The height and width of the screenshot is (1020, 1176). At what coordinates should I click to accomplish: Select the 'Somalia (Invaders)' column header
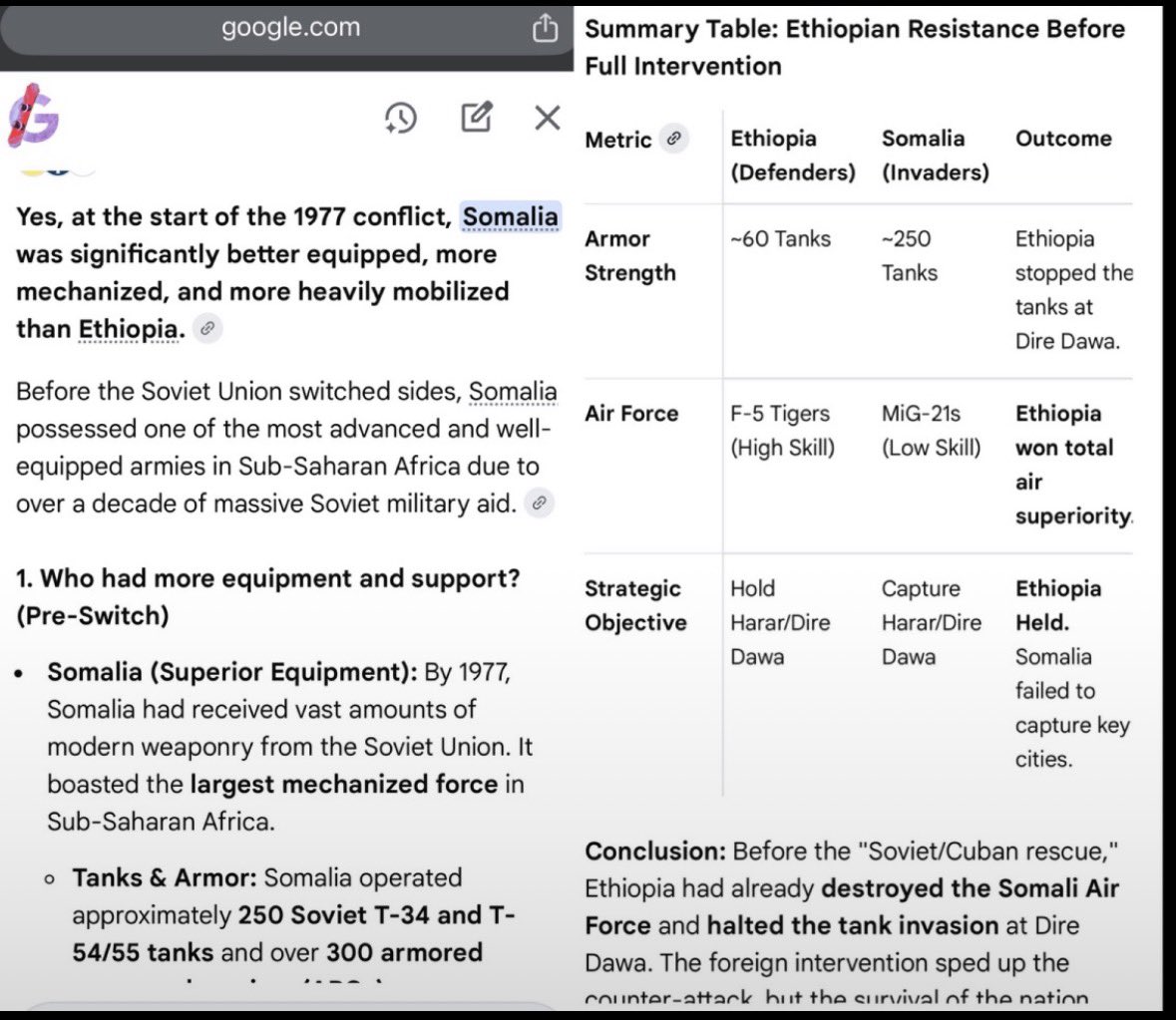(x=936, y=156)
